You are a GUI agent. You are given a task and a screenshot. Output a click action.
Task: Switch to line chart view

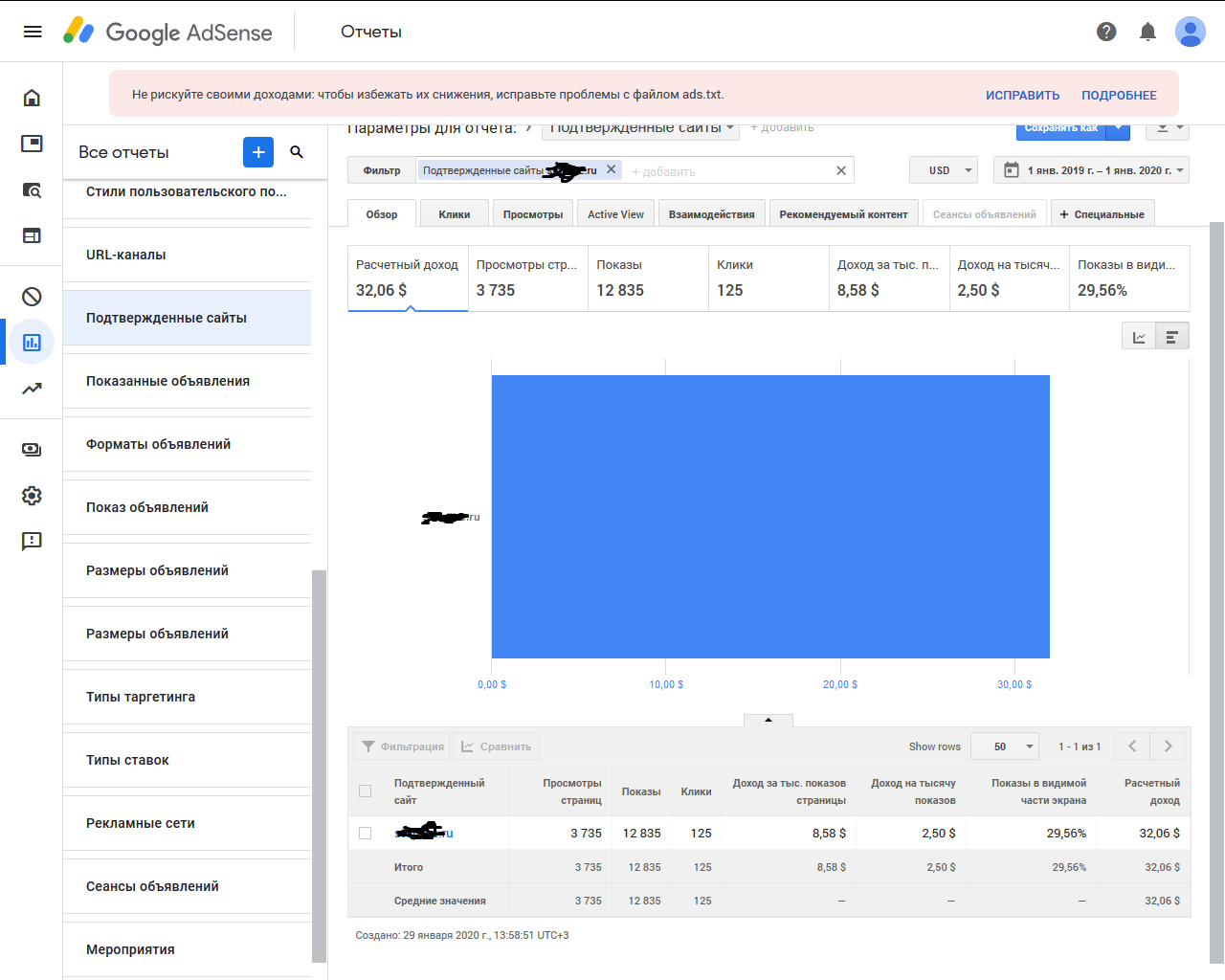click(1139, 337)
